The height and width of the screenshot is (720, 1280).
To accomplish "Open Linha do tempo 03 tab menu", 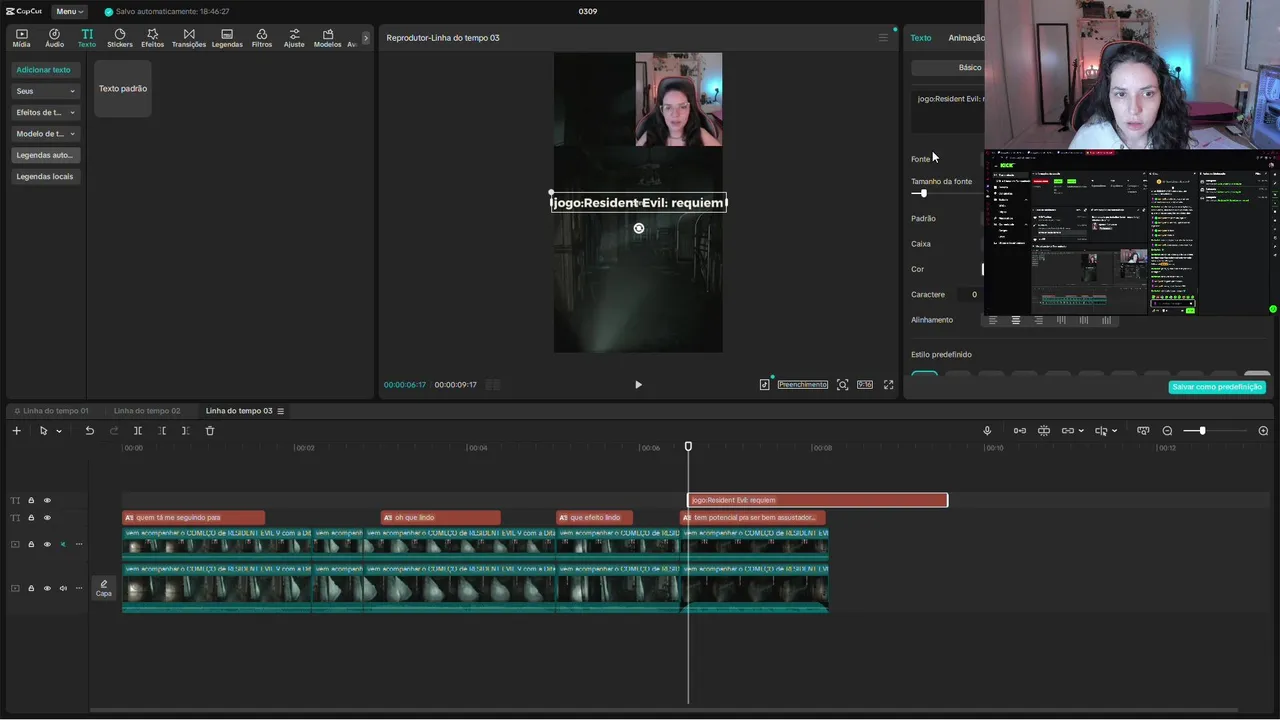I will 281,411.
